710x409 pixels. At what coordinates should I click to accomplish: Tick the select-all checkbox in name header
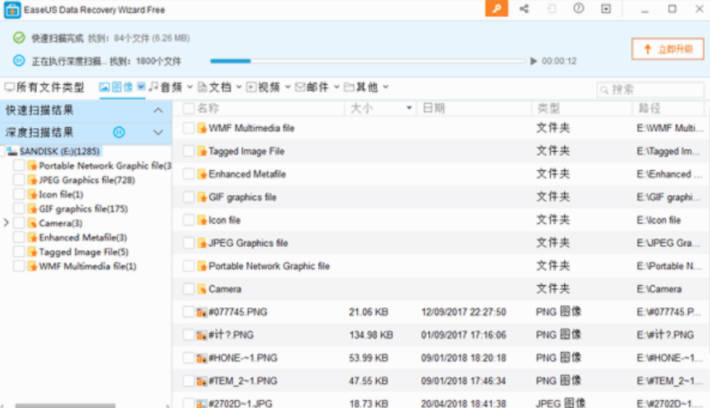tap(188, 108)
